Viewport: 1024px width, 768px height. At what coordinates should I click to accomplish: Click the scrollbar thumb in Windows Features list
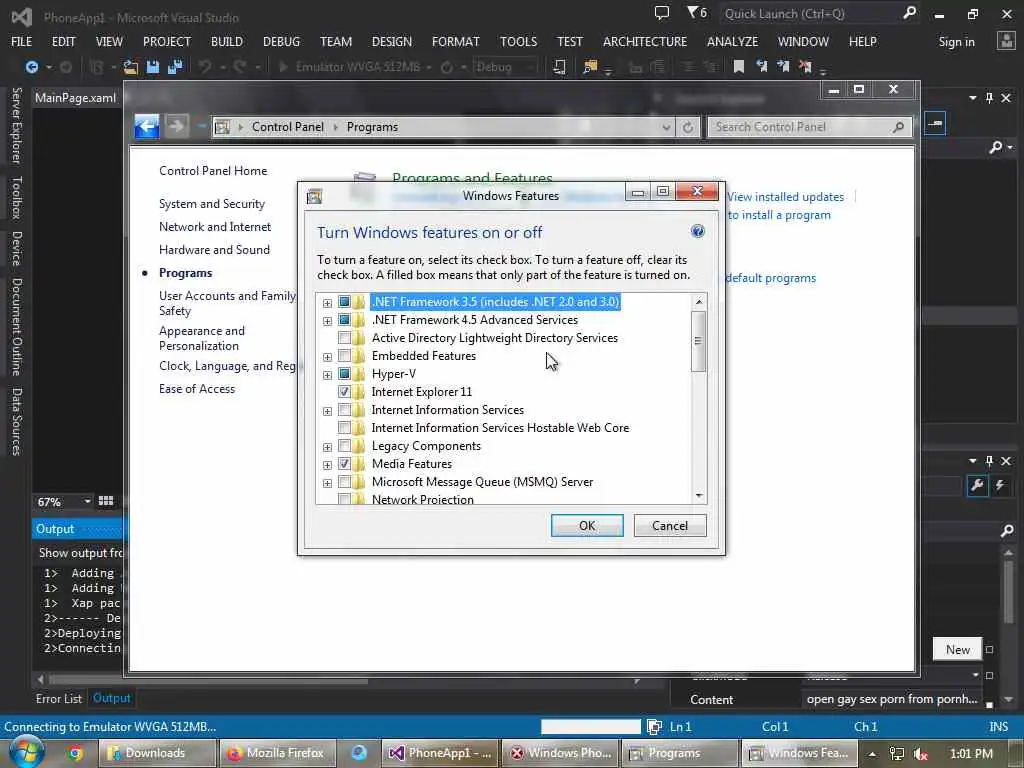click(698, 341)
